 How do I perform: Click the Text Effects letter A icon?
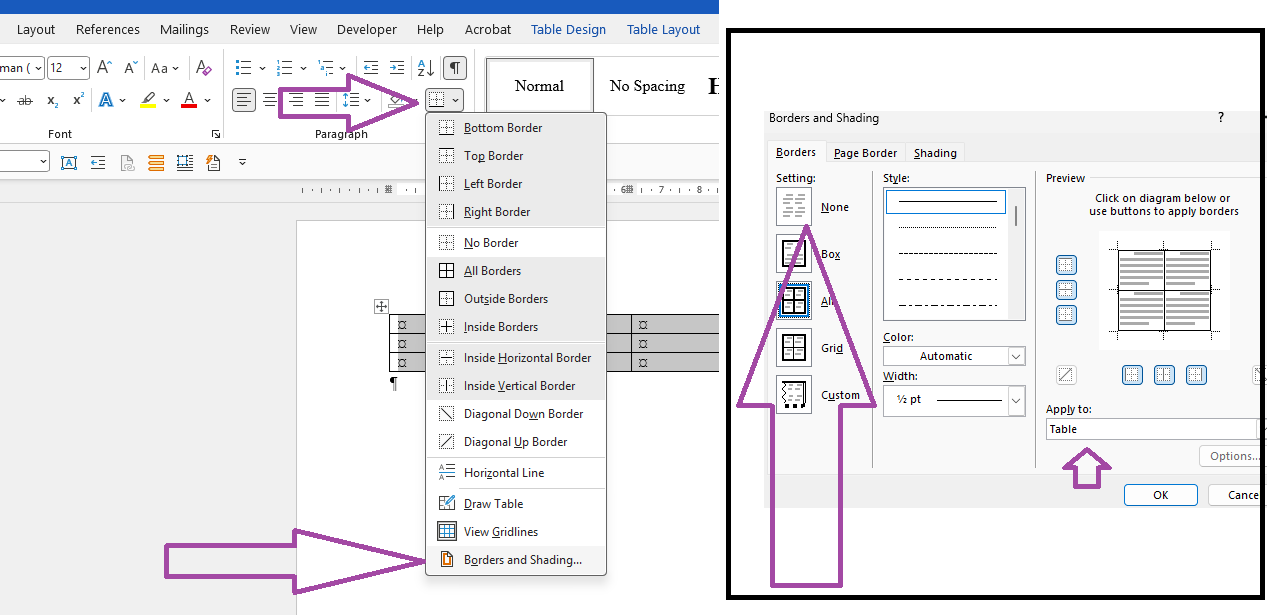point(106,100)
